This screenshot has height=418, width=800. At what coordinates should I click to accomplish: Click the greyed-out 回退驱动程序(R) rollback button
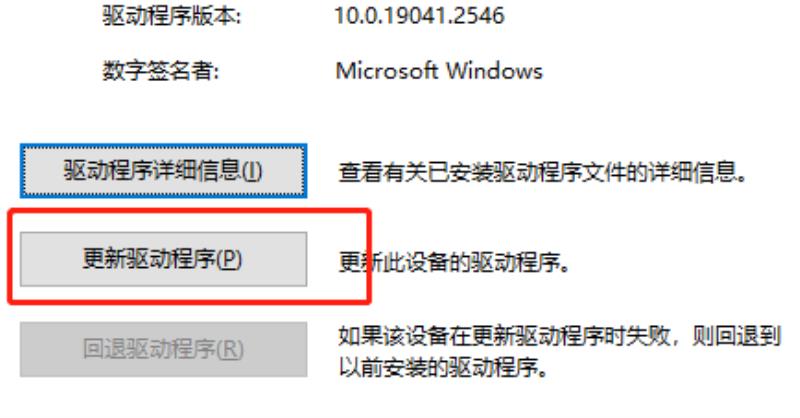coord(163,349)
